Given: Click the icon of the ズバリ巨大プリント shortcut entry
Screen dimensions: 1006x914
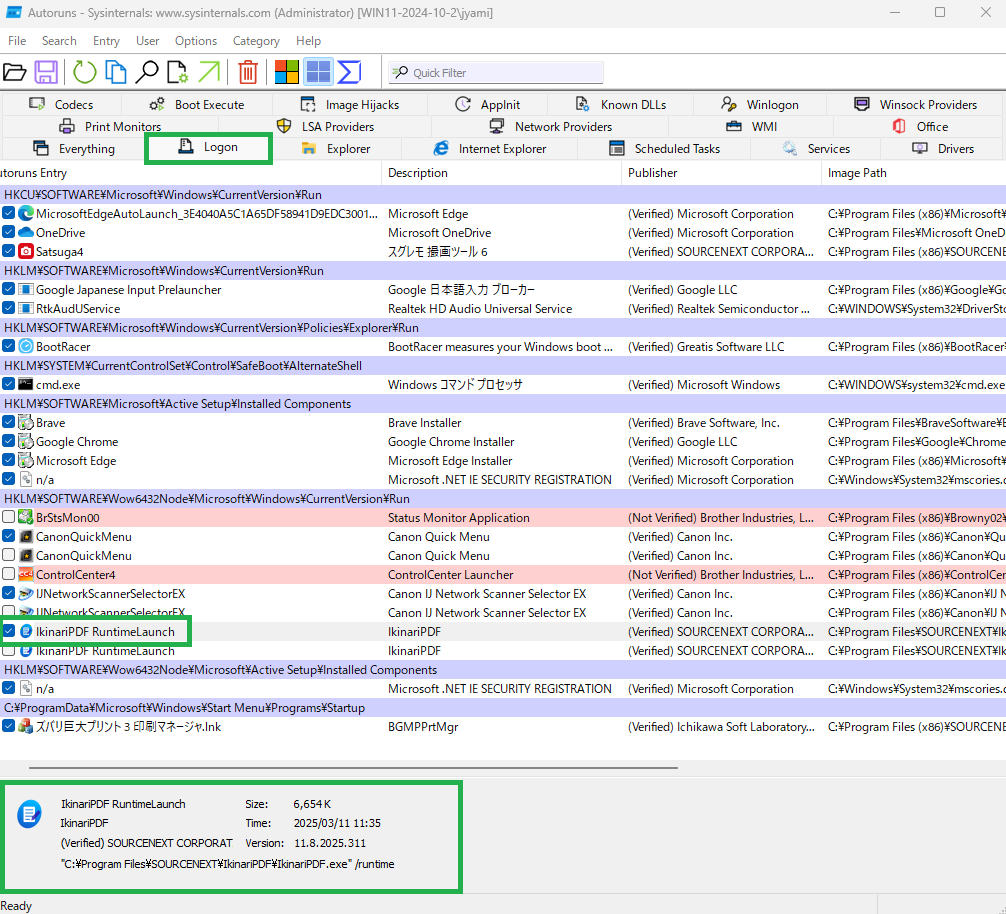Looking at the screenshot, I should coord(26,726).
